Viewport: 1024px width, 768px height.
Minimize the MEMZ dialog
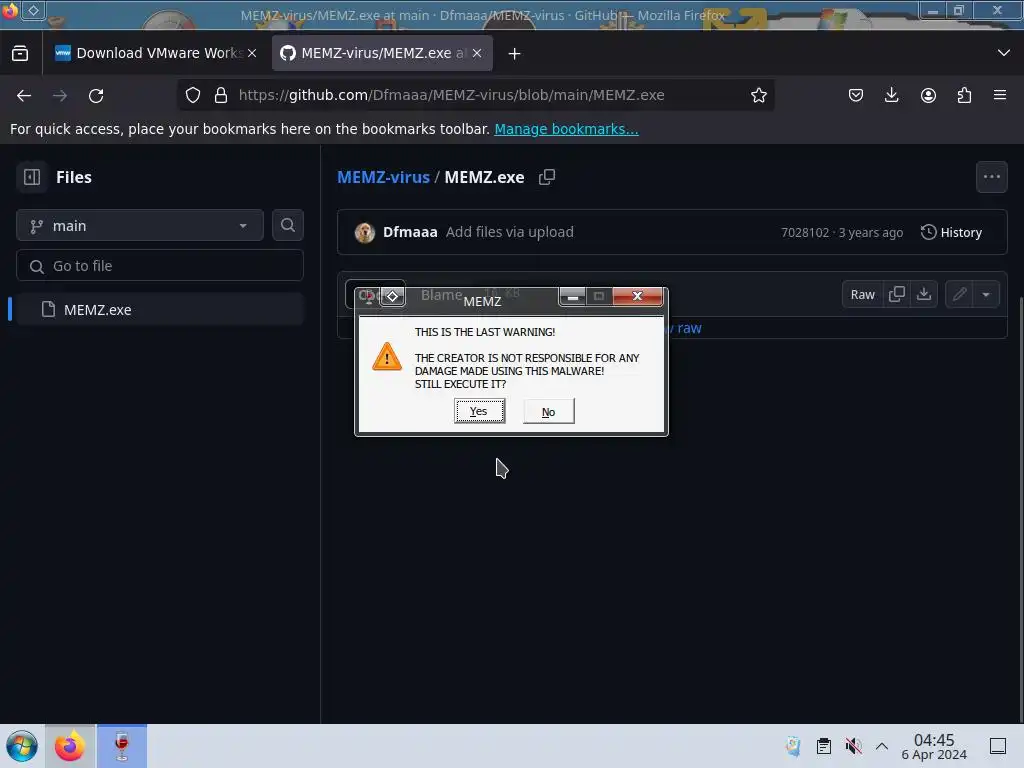(x=572, y=296)
